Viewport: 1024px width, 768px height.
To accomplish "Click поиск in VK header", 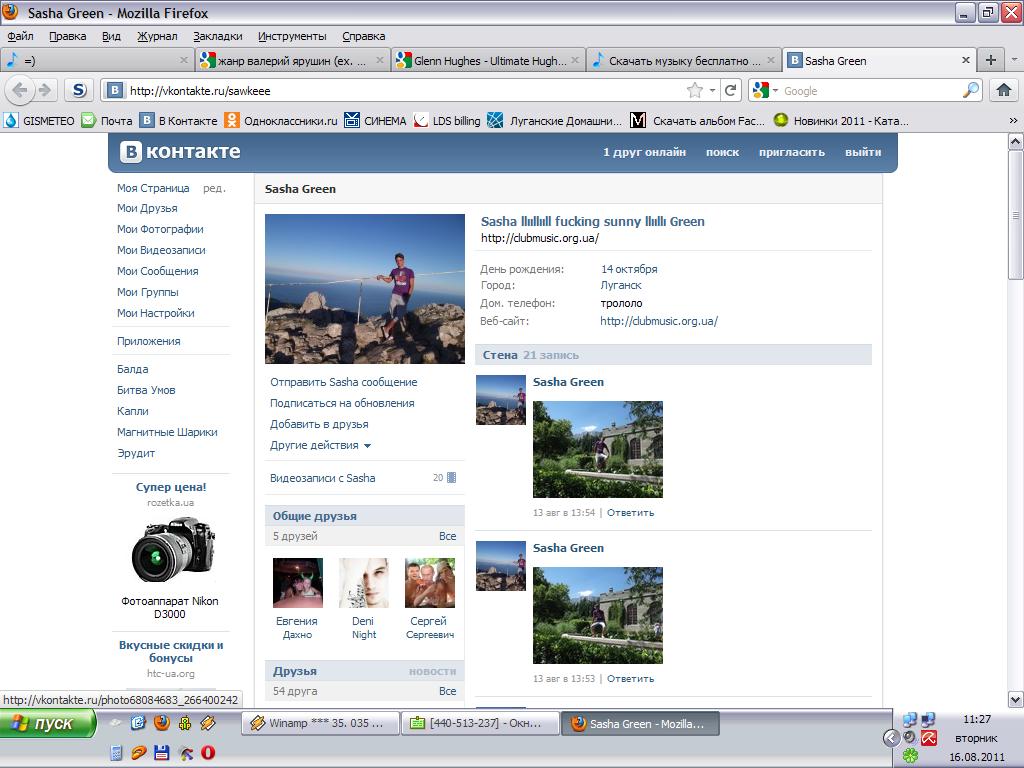I will click(x=722, y=152).
